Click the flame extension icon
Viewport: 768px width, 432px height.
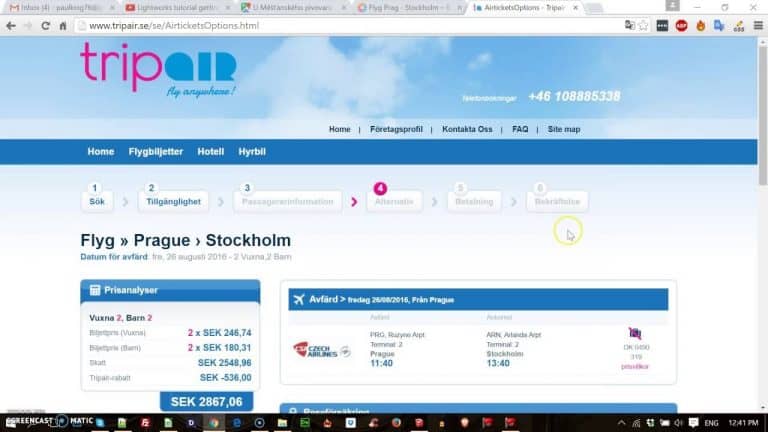(701, 25)
